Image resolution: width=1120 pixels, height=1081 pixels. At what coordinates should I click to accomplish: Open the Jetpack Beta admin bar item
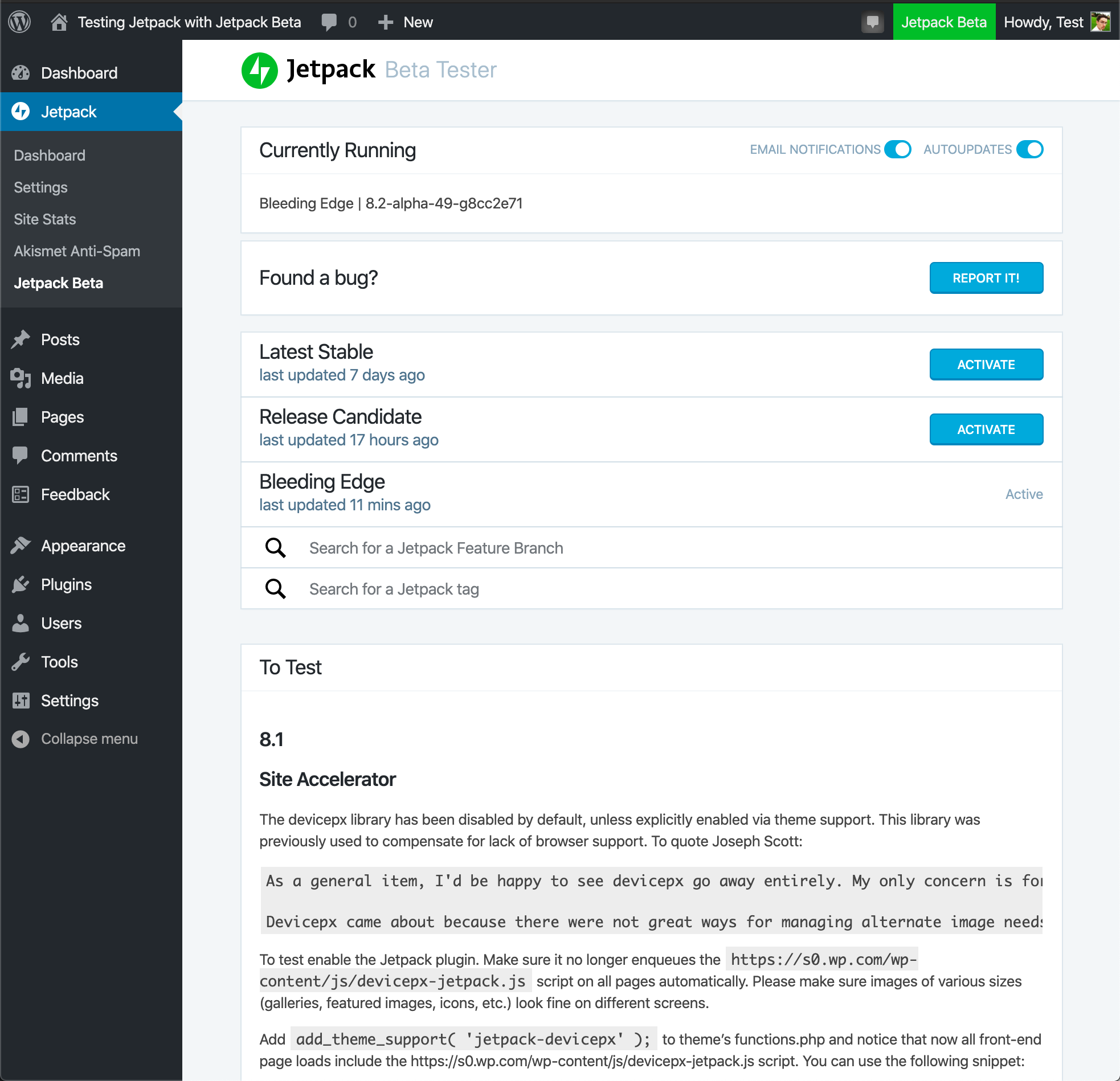[x=944, y=22]
